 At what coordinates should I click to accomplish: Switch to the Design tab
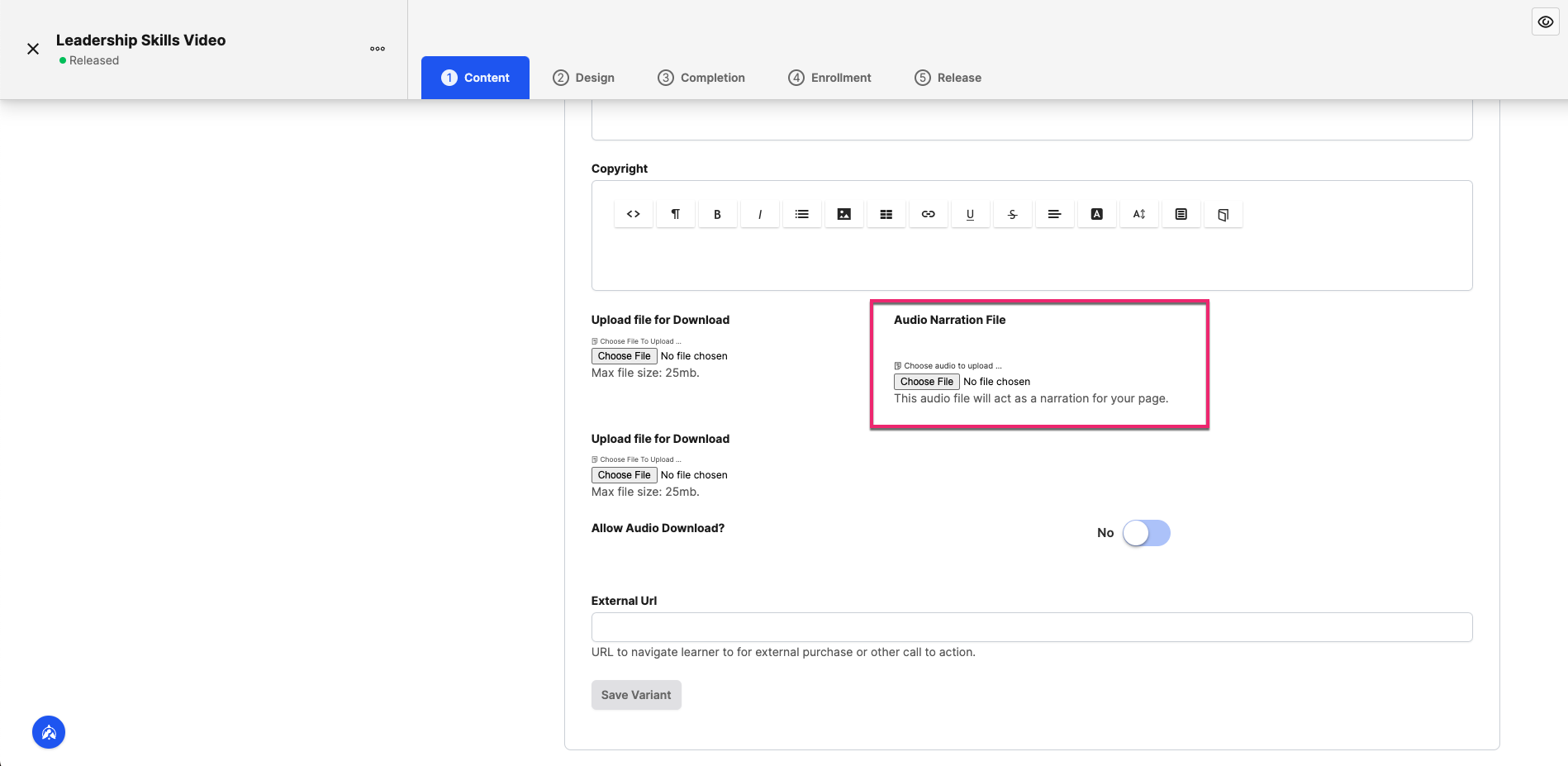[x=584, y=78]
